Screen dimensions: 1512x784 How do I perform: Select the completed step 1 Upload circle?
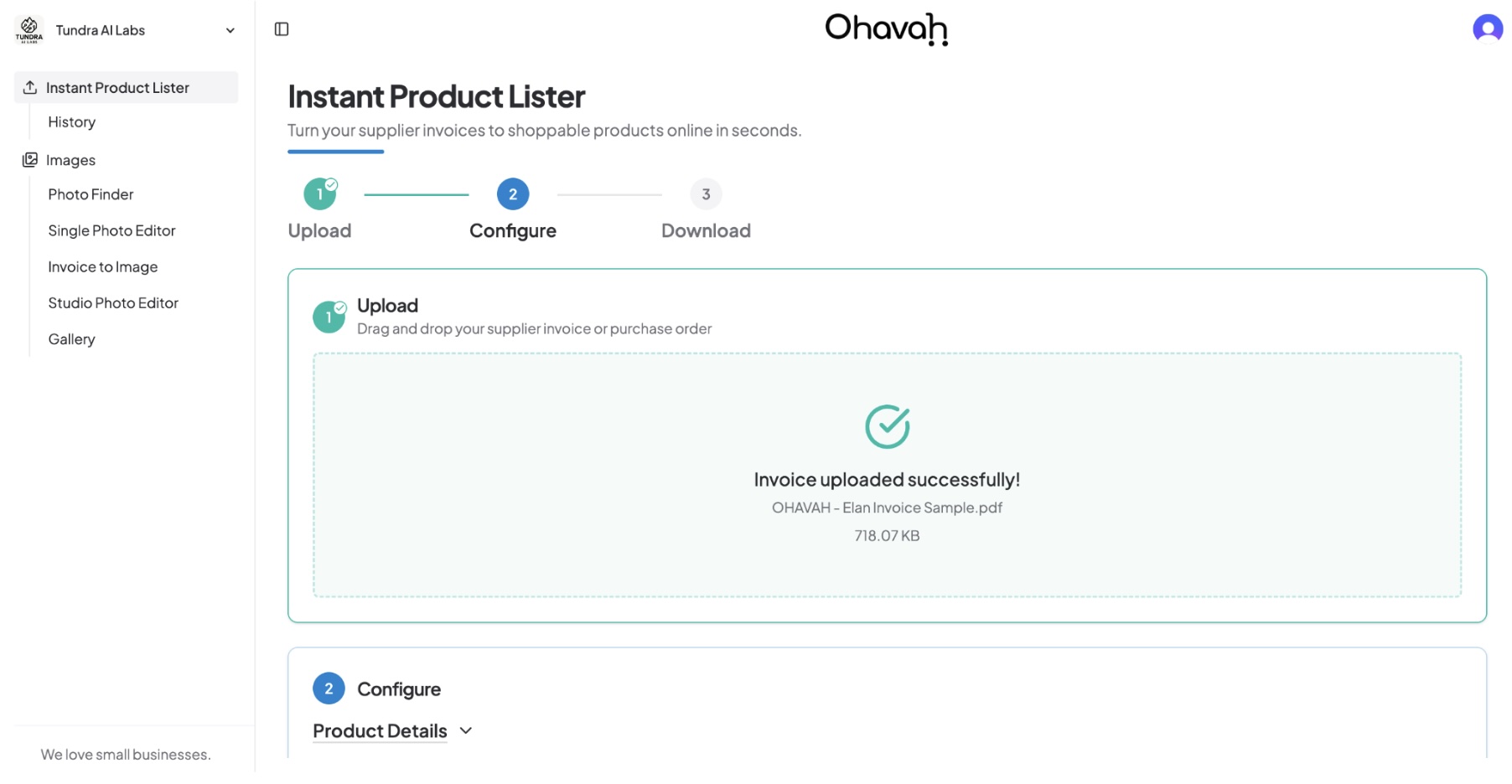pos(319,193)
